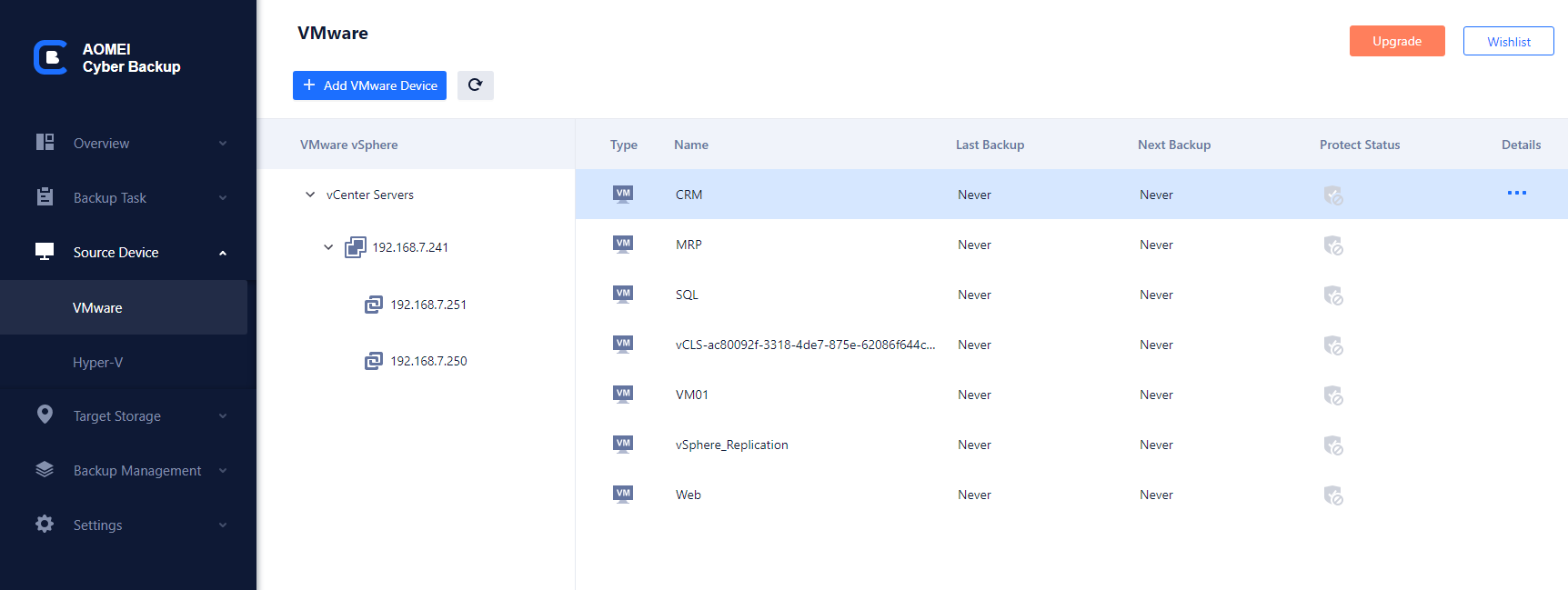1568x590 pixels.
Task: Click the protect status shield for vSphere_Replication
Action: tap(1333, 445)
